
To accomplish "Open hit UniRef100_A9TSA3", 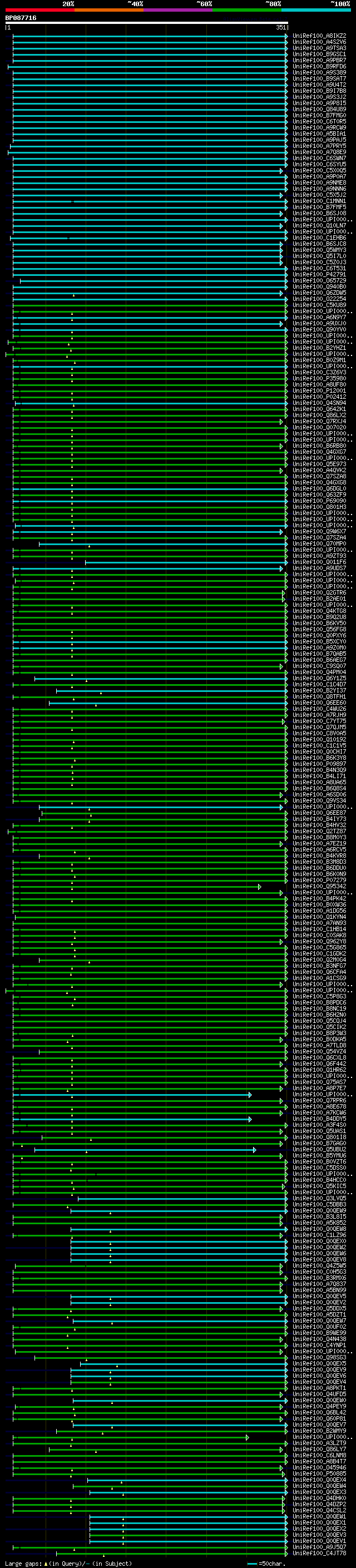I will click(319, 48).
